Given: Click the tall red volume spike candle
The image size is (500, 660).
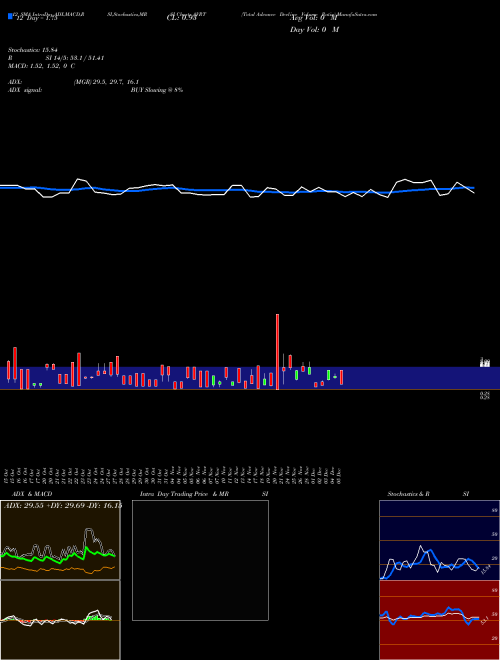Looking at the screenshot, I should (277, 352).
